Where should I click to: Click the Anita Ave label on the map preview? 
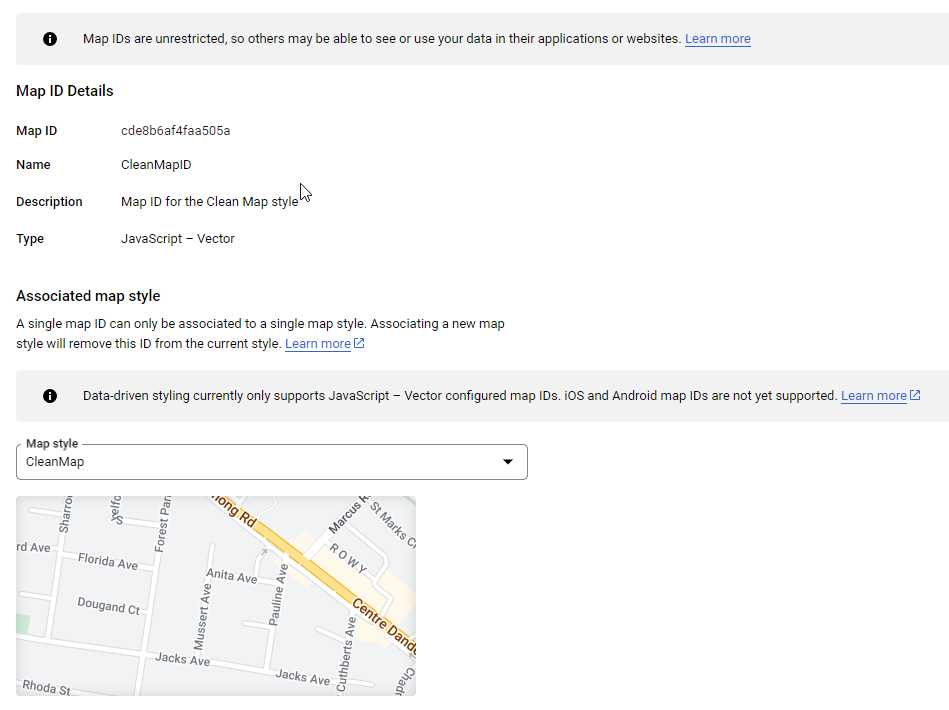tap(231, 576)
